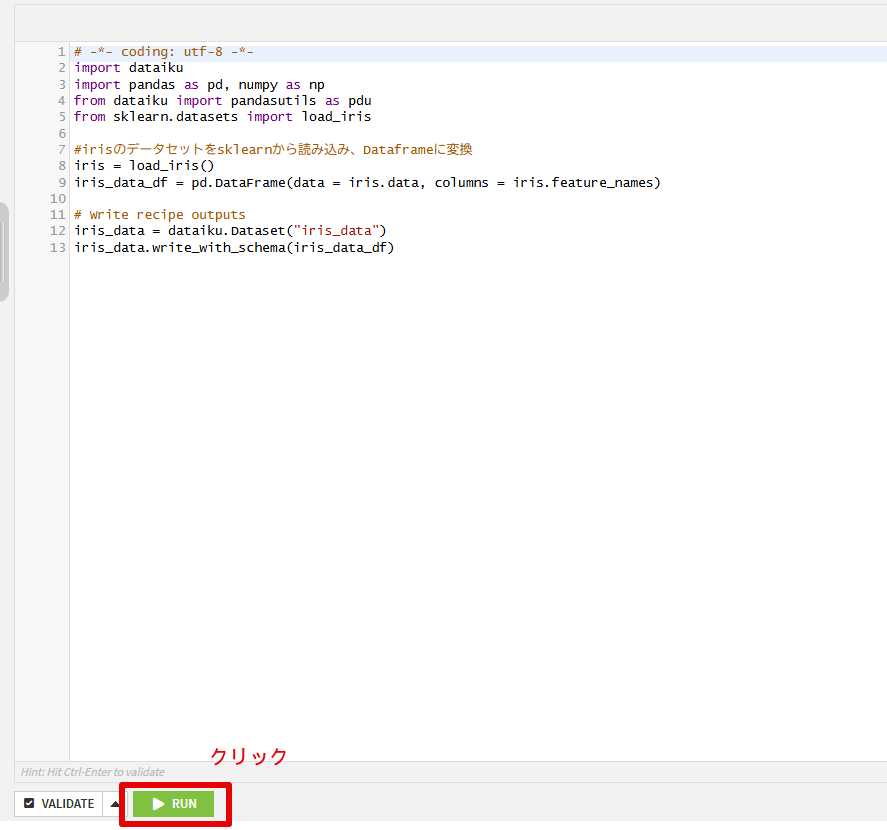Click the pd.DataFrame line of code
Viewport: 887px width, 830px height.
367,183
